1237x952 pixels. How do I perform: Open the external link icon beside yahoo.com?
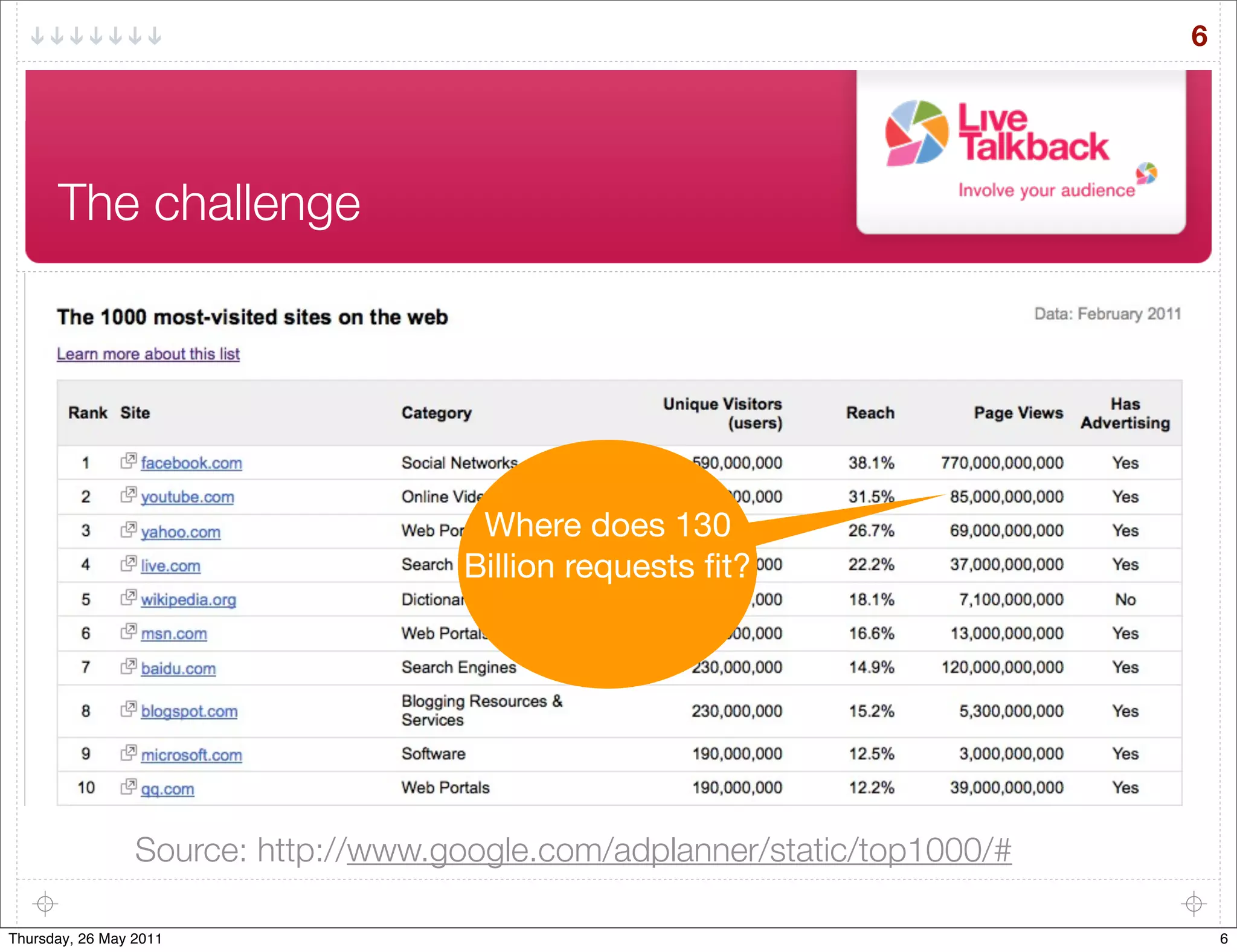pyautogui.click(x=129, y=530)
